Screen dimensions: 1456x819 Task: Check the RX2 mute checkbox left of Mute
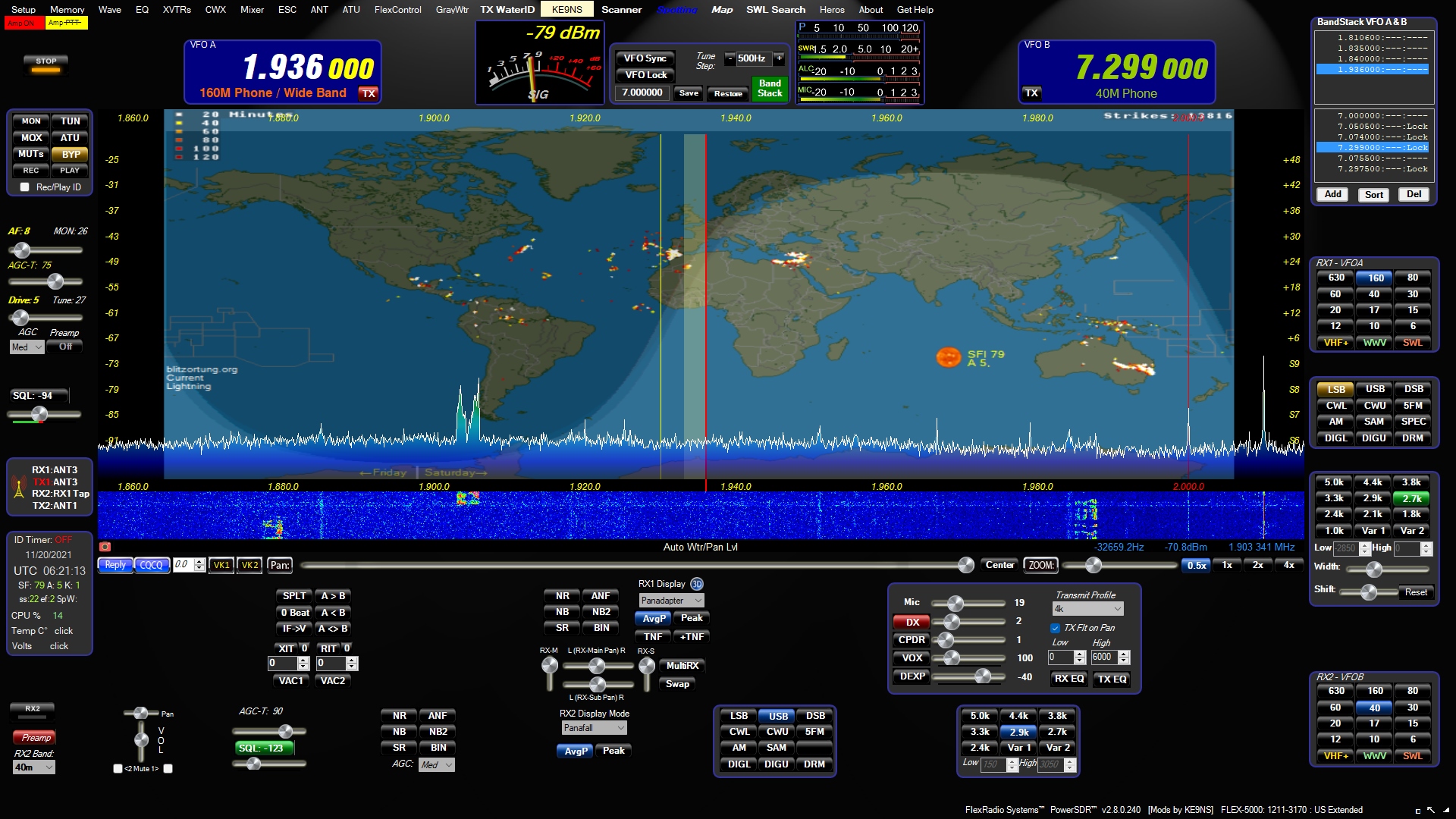[118, 769]
